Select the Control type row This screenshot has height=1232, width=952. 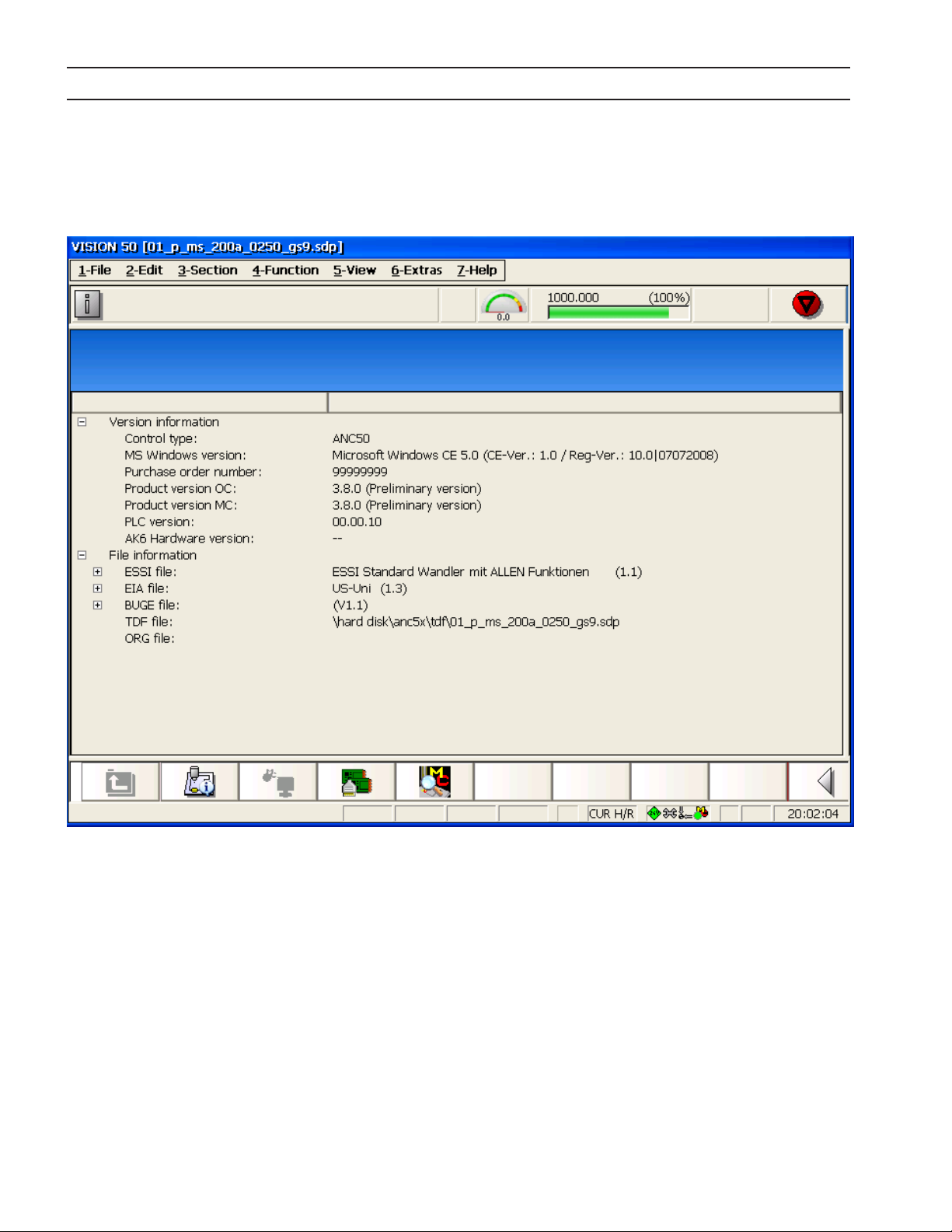click(457, 438)
